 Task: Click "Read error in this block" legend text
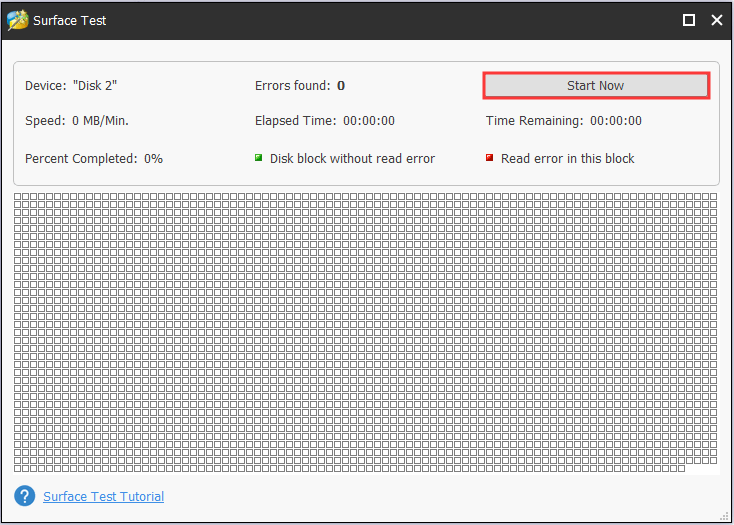[x=567, y=159]
